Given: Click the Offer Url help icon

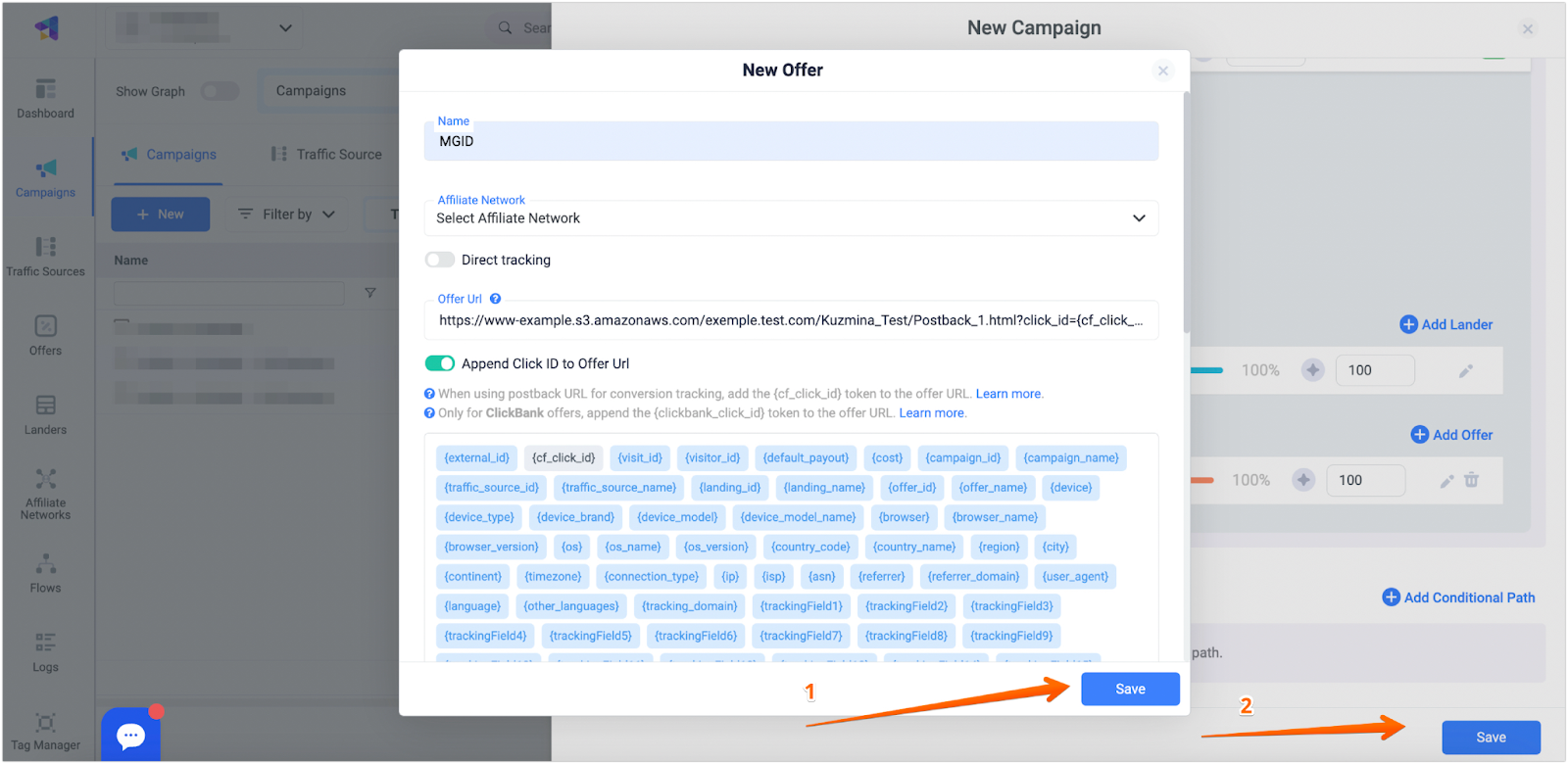Looking at the screenshot, I should 495,299.
